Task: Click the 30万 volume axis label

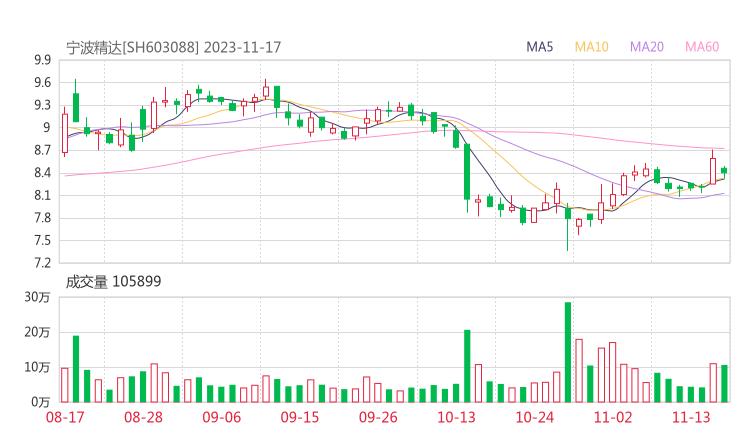Action: pos(37,297)
